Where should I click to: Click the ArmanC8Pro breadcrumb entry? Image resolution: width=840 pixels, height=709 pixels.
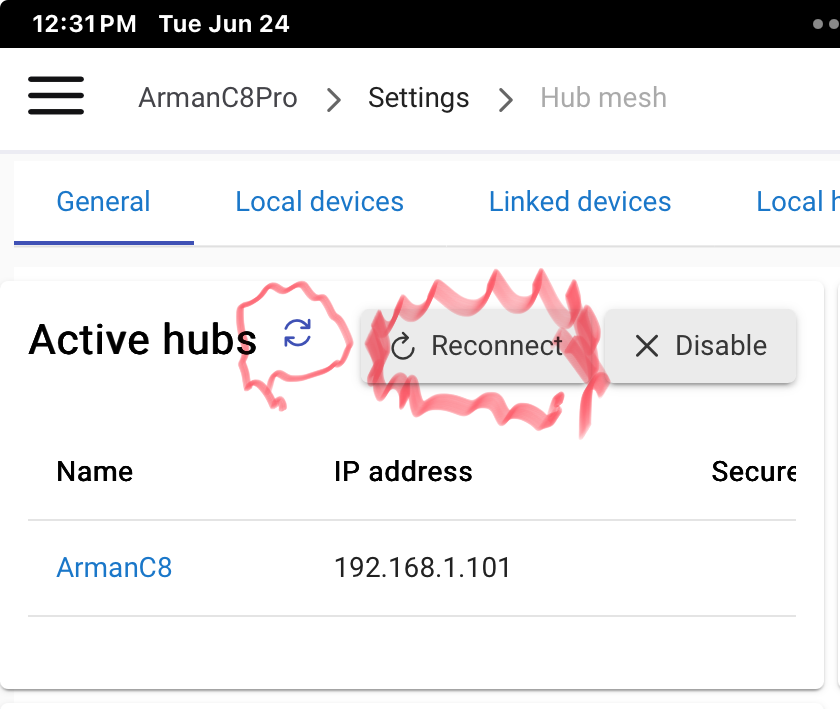[217, 98]
